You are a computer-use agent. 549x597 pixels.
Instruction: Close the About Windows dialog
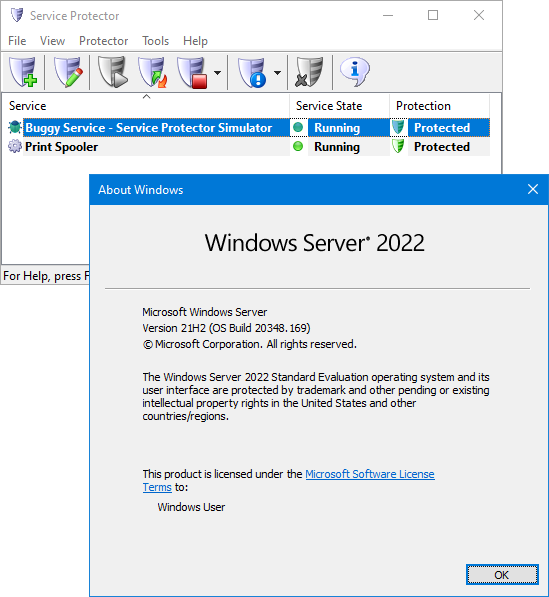(x=533, y=189)
